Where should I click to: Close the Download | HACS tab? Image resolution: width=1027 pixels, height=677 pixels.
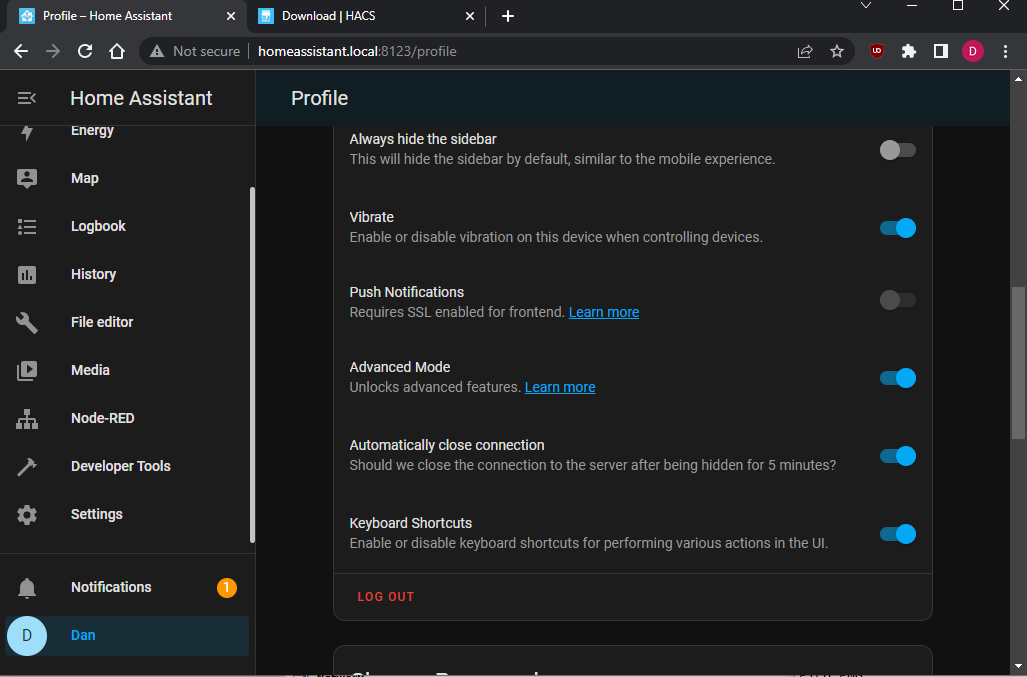coord(470,16)
